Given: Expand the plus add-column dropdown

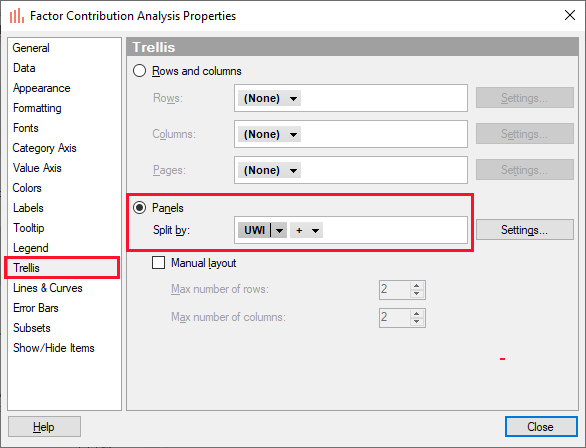Looking at the screenshot, I should pos(306,230).
